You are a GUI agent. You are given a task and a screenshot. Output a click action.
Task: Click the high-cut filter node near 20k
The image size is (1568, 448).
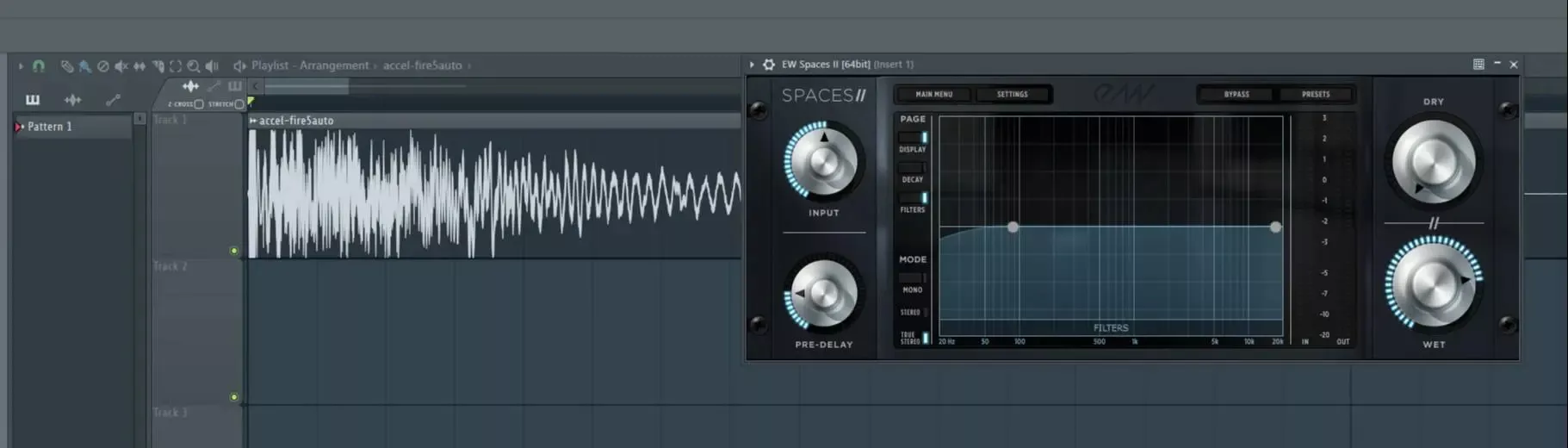click(1275, 227)
